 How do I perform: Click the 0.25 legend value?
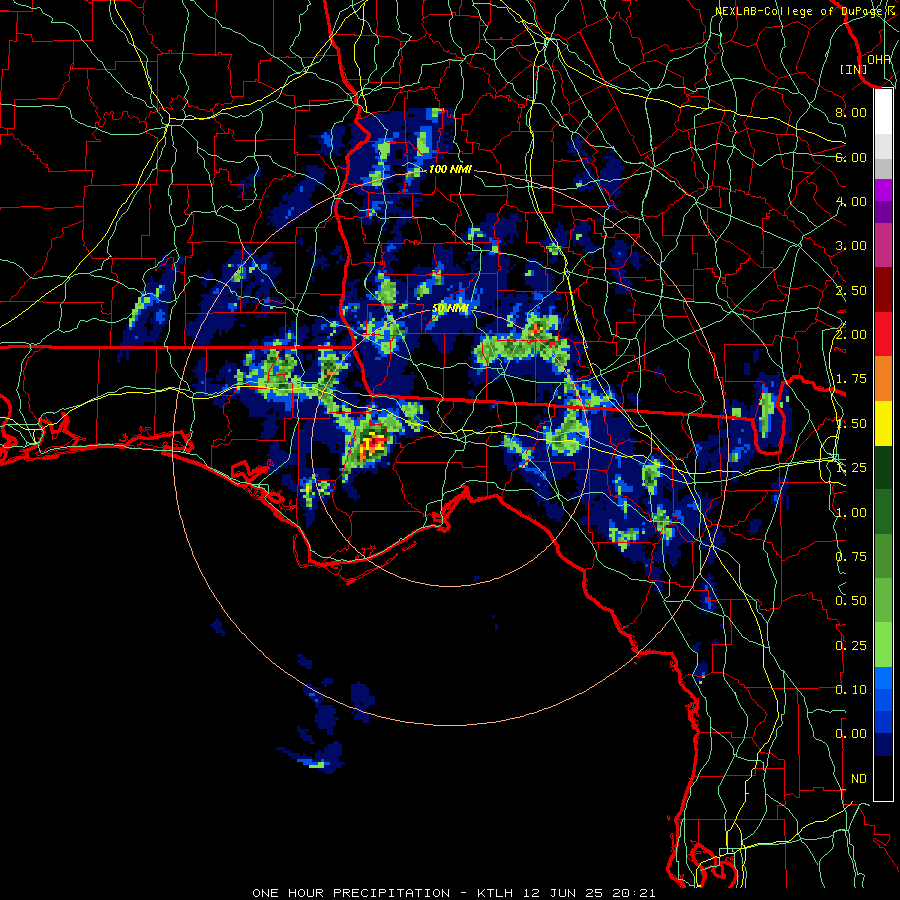851,646
